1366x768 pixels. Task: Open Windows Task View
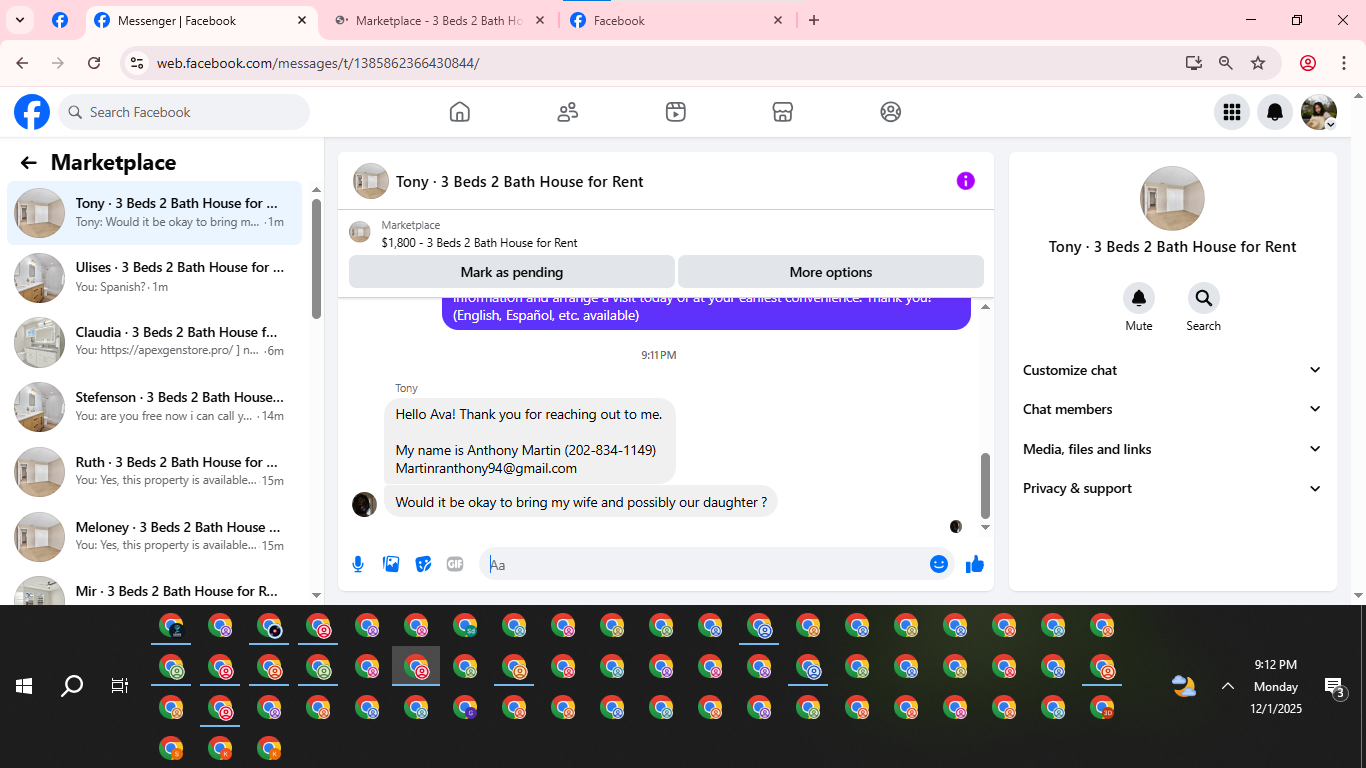point(120,686)
